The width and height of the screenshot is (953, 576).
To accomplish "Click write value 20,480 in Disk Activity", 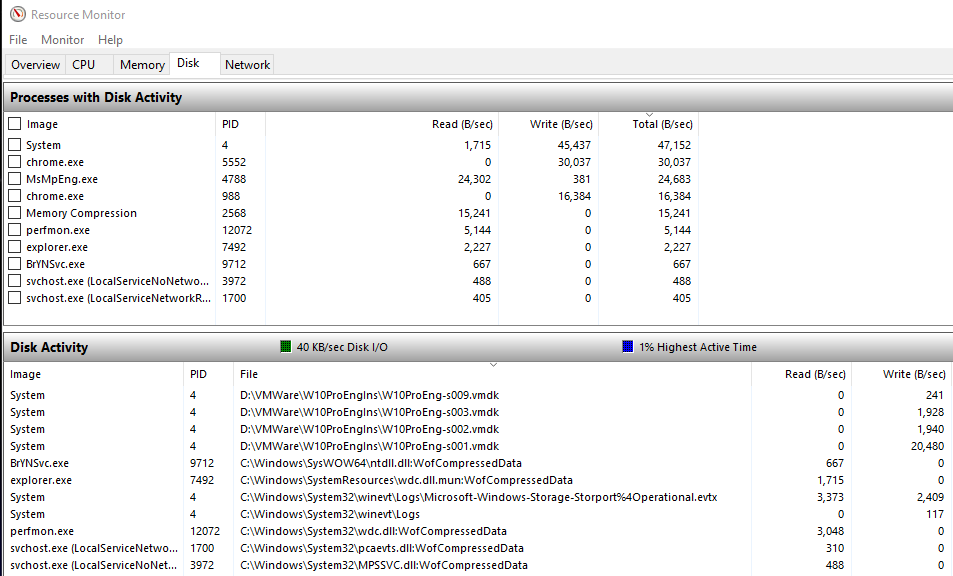I will click(x=927, y=446).
